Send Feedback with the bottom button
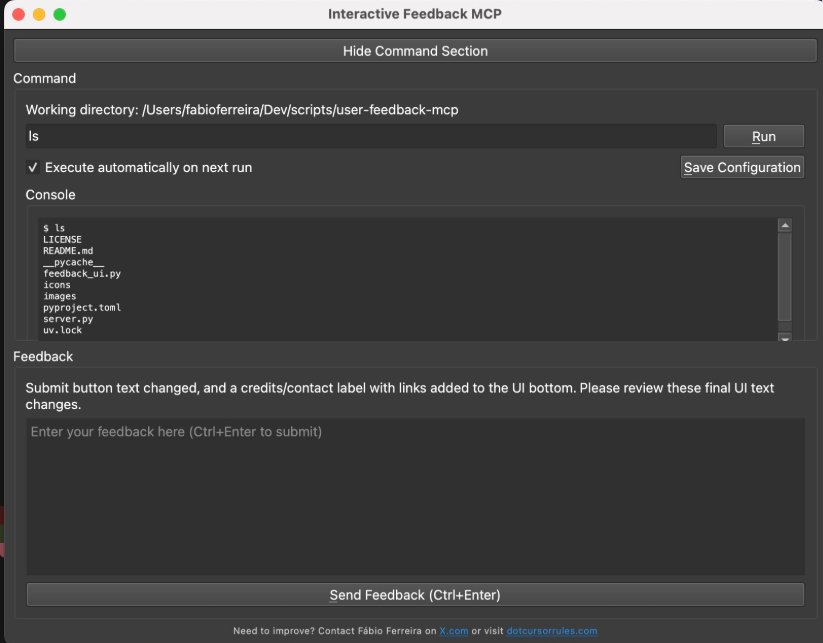Viewport: 823px width, 643px height. click(415, 595)
